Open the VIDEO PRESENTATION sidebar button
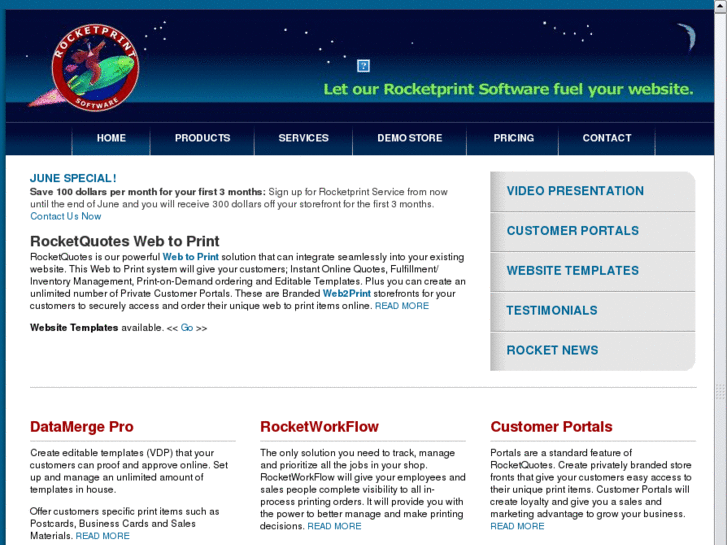Screen dimensions: 727x545 tap(593, 192)
